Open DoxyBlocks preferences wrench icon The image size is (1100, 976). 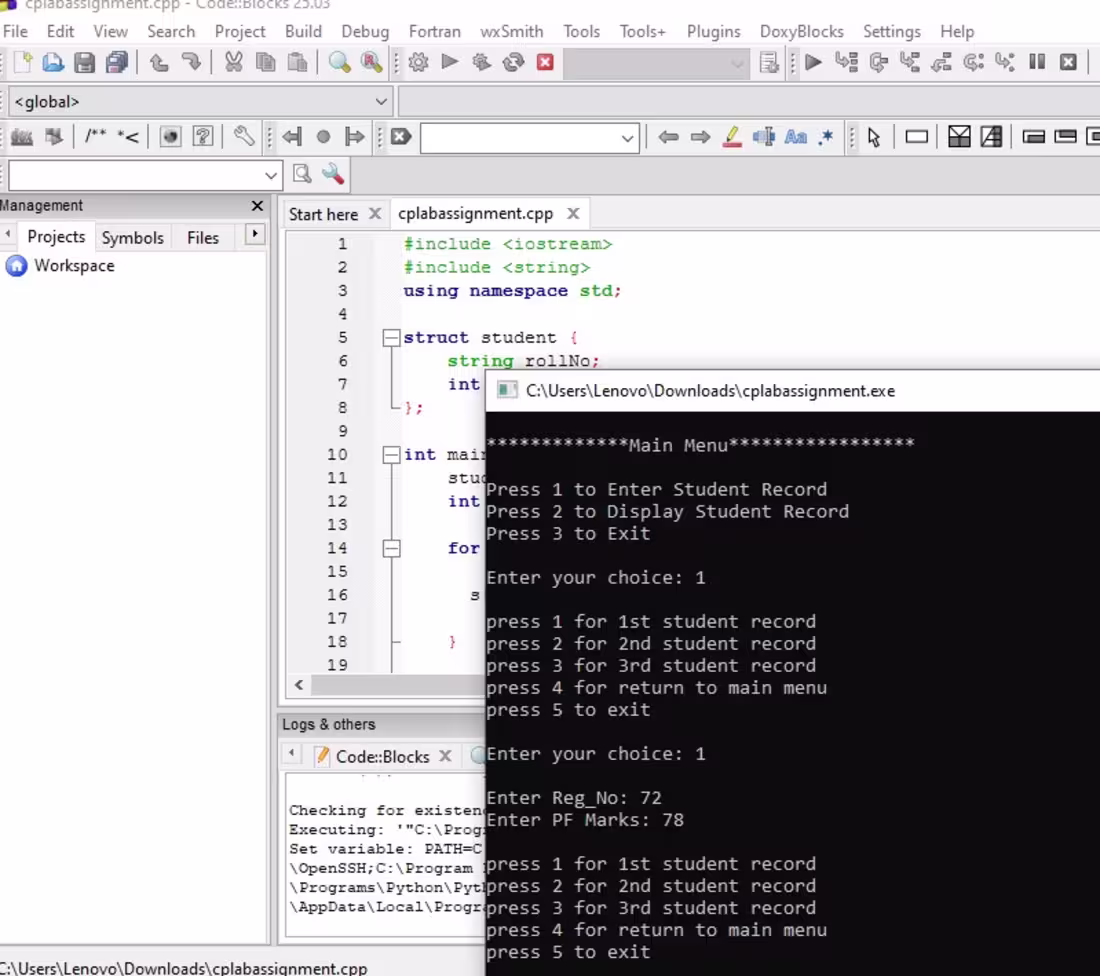point(243,136)
